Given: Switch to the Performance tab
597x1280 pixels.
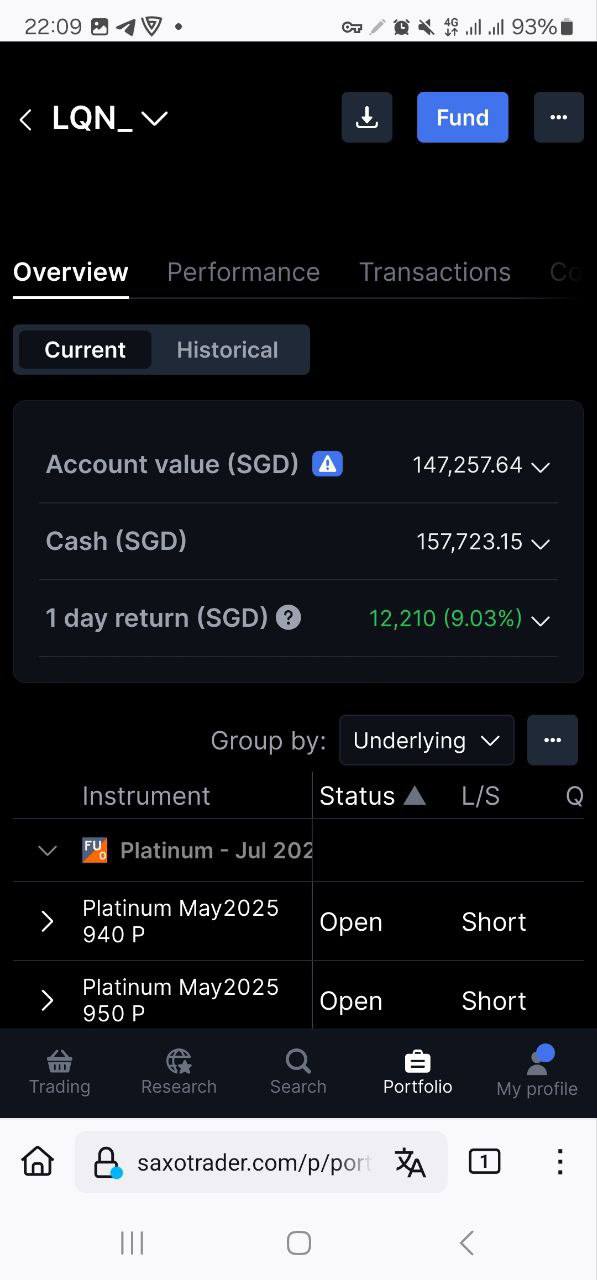Looking at the screenshot, I should 243,272.
